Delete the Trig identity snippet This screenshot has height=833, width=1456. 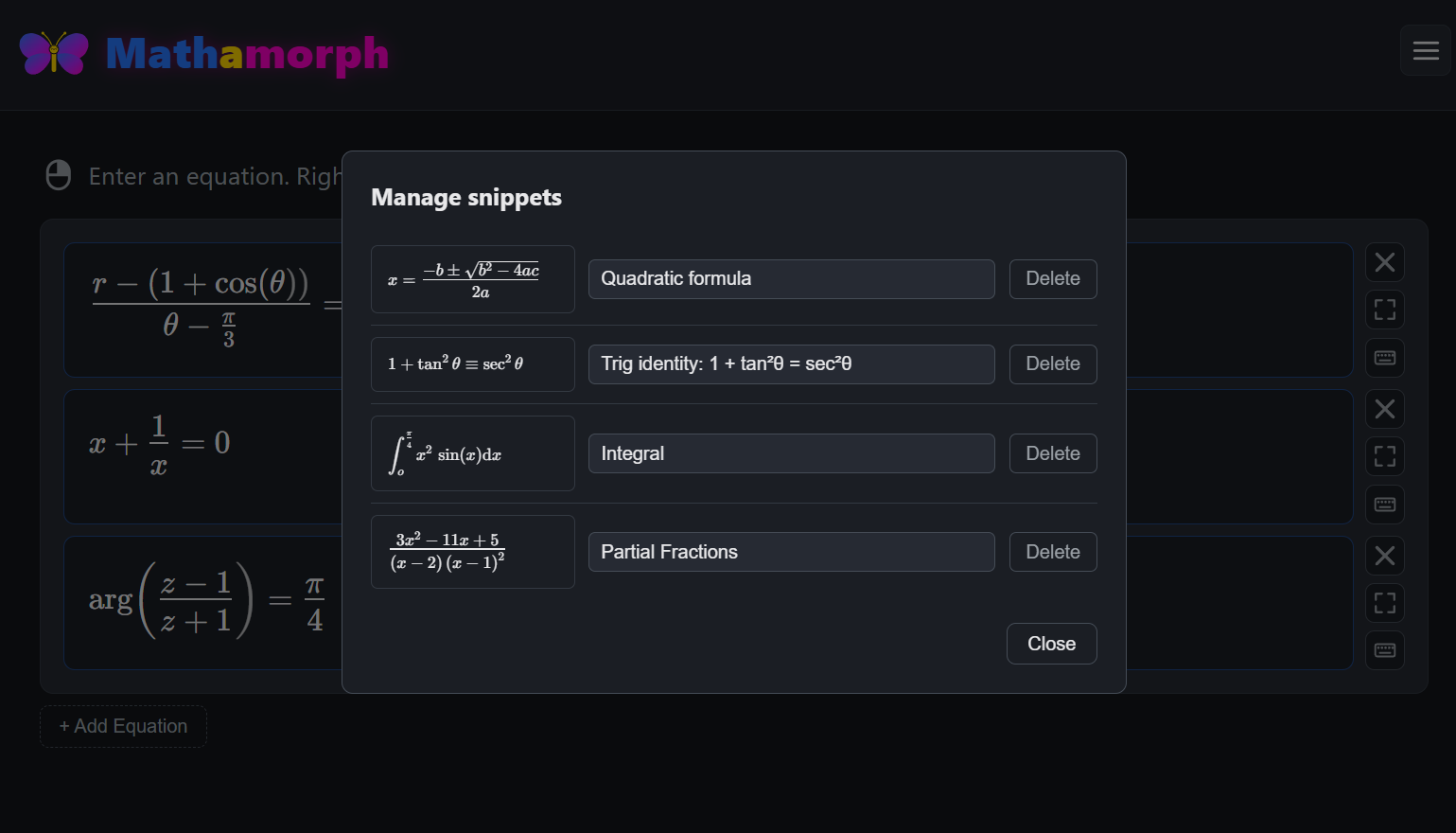pyautogui.click(x=1053, y=364)
